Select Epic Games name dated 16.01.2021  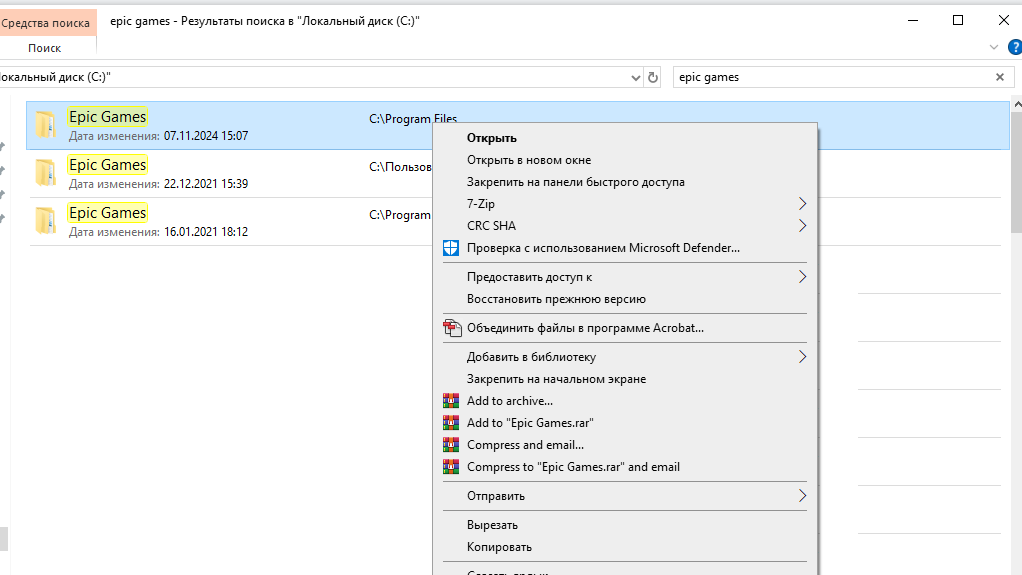coord(108,213)
